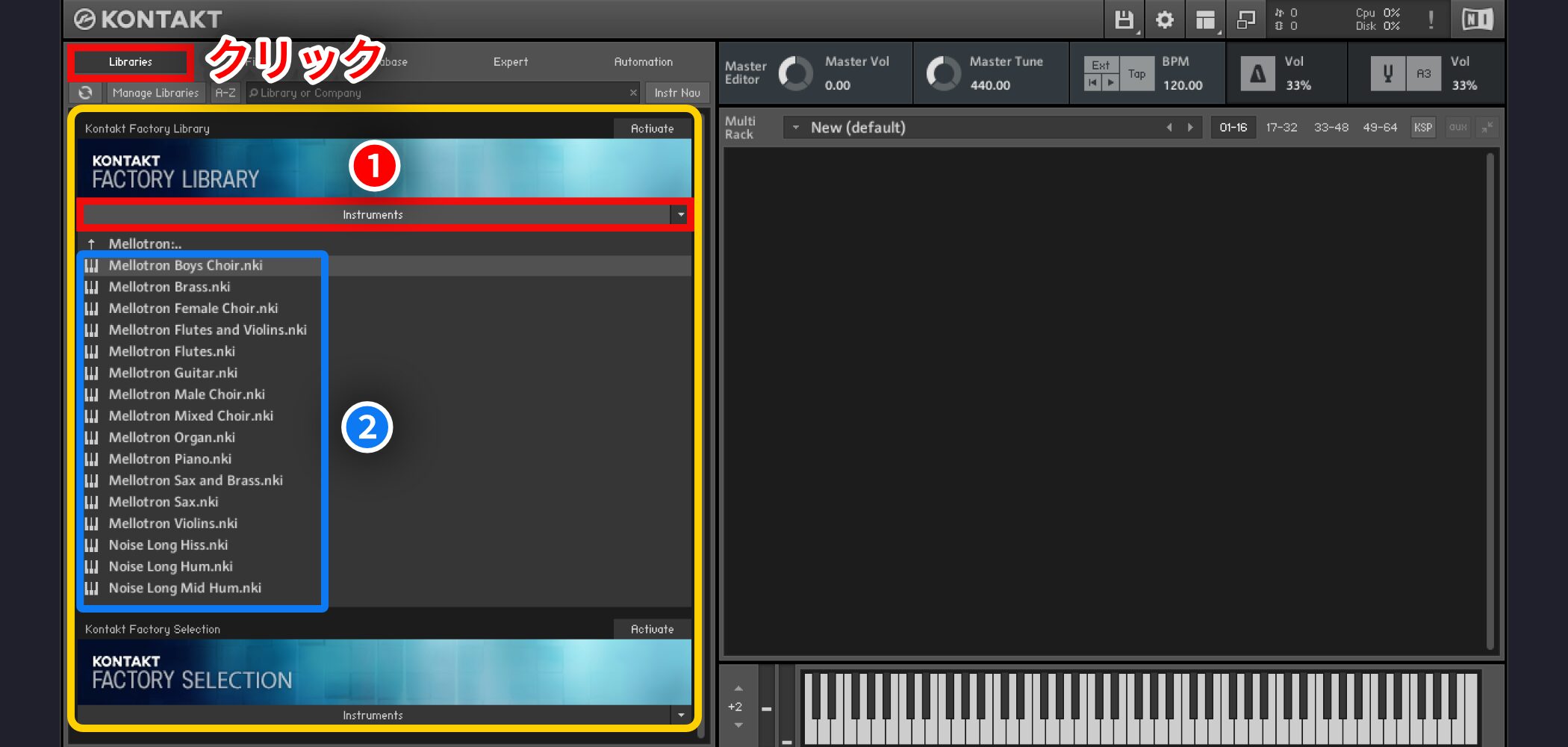Click the Tap tempo button
1568x747 pixels.
pyautogui.click(x=1136, y=73)
